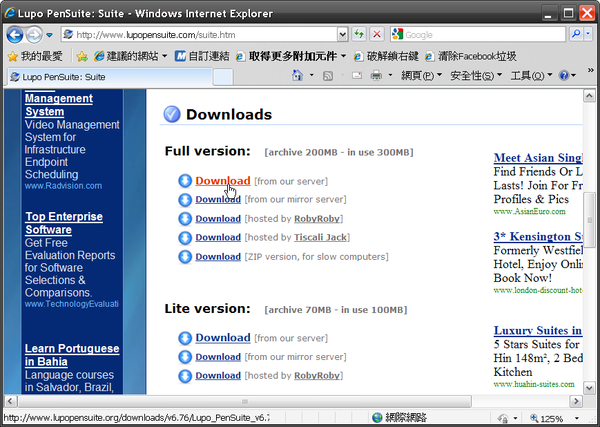The width and height of the screenshot is (600, 427).
Task: Click the RSS feeds icon
Action: pos(328,76)
